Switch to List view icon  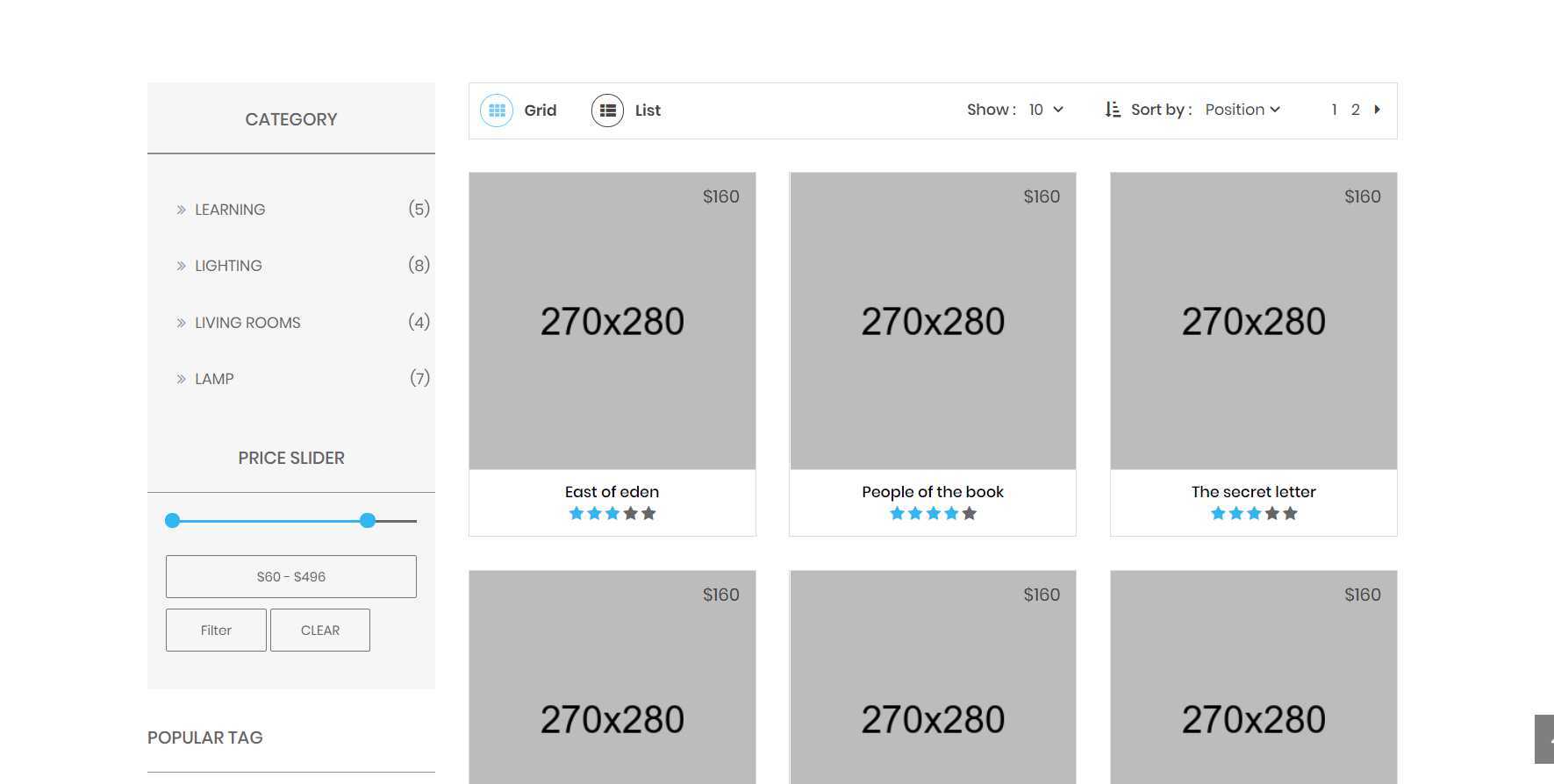click(607, 110)
